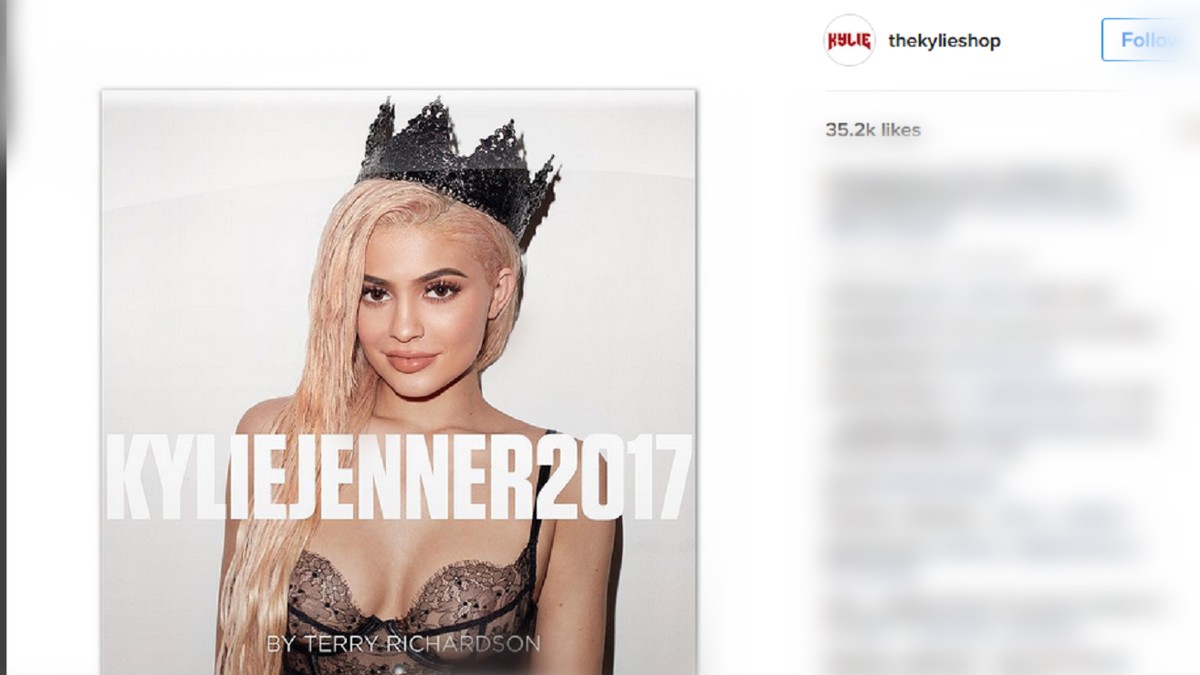The width and height of the screenshot is (1200, 675).
Task: Click empty white space above the post image
Action: 400,45
